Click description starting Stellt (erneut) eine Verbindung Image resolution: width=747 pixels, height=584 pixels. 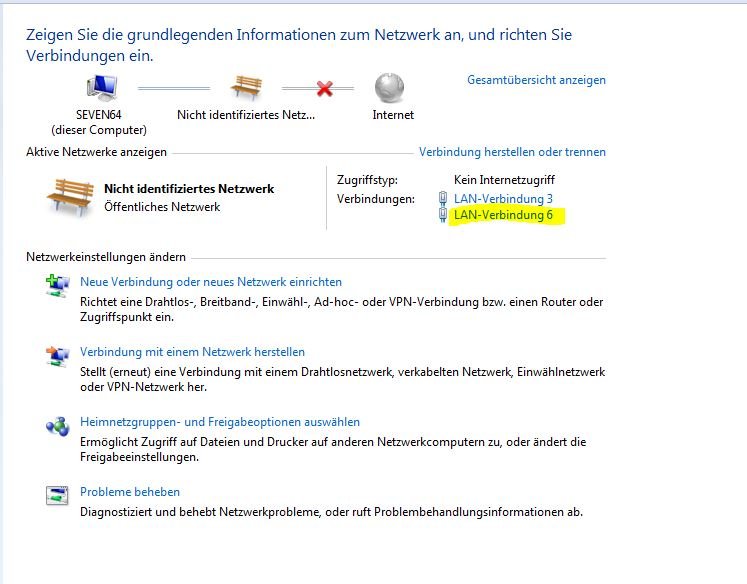343,380
